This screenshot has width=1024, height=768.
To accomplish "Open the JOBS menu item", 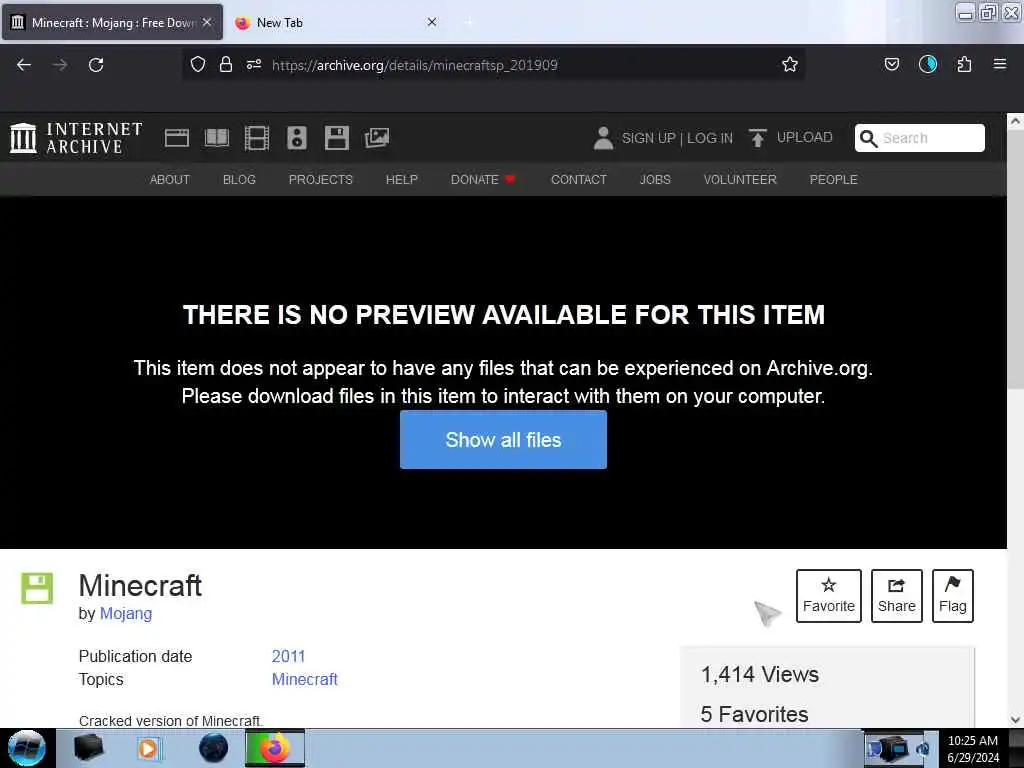I will (655, 180).
